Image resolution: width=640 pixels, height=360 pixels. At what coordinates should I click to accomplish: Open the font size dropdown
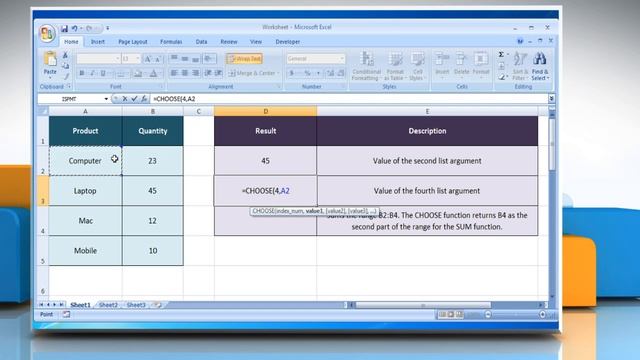[x=138, y=59]
